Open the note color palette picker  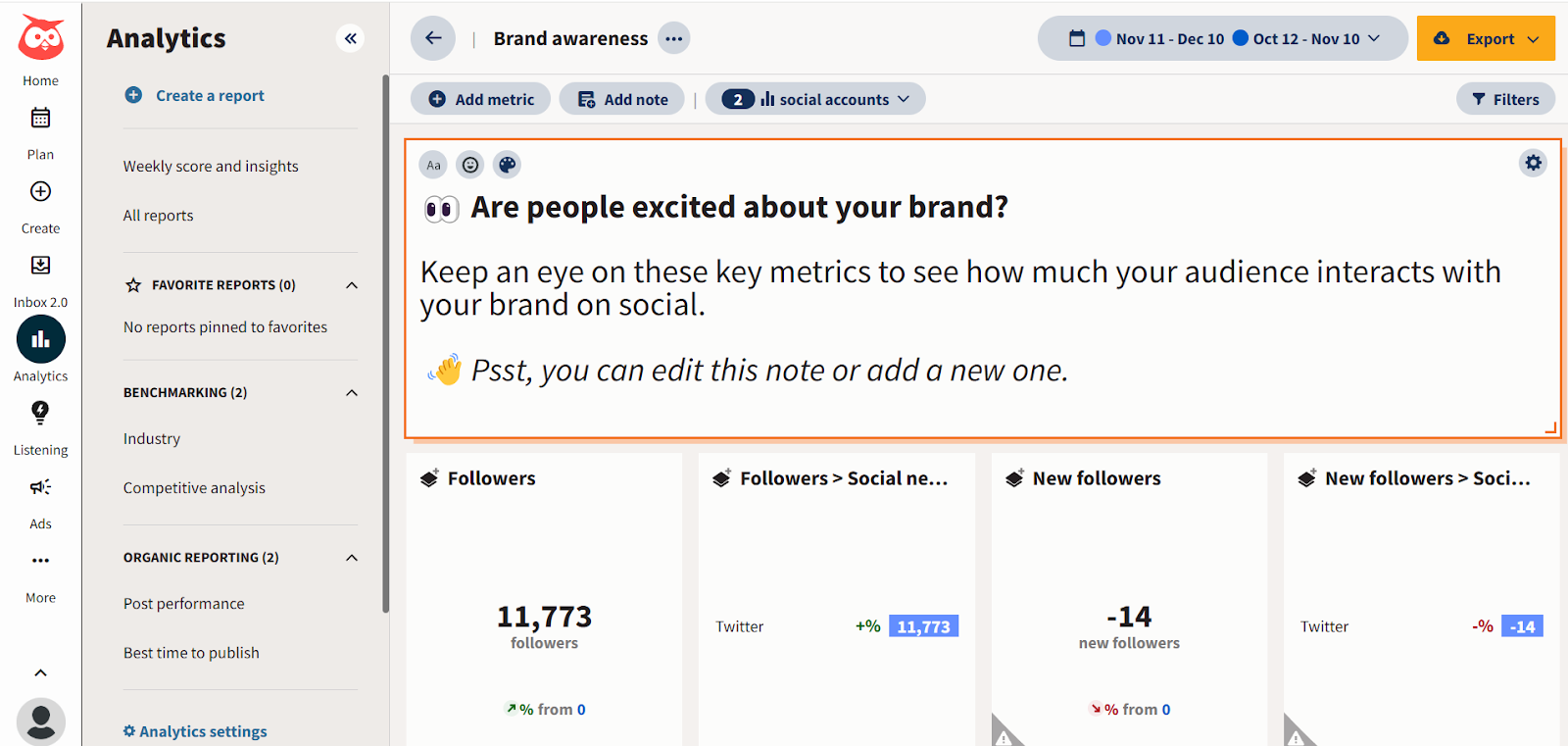coord(507,164)
